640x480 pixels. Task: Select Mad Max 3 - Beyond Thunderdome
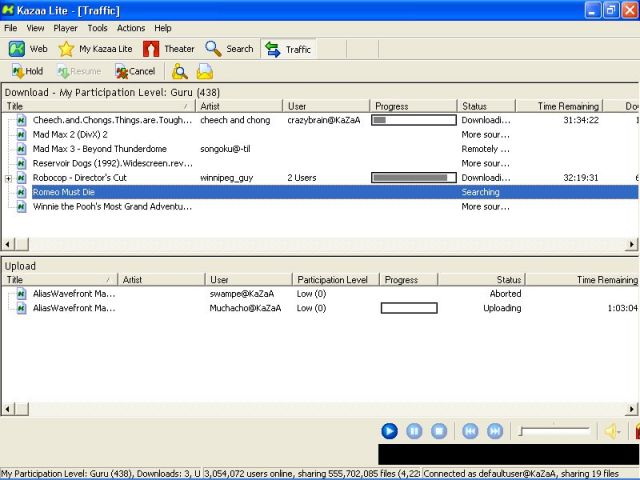pyautogui.click(x=100, y=149)
